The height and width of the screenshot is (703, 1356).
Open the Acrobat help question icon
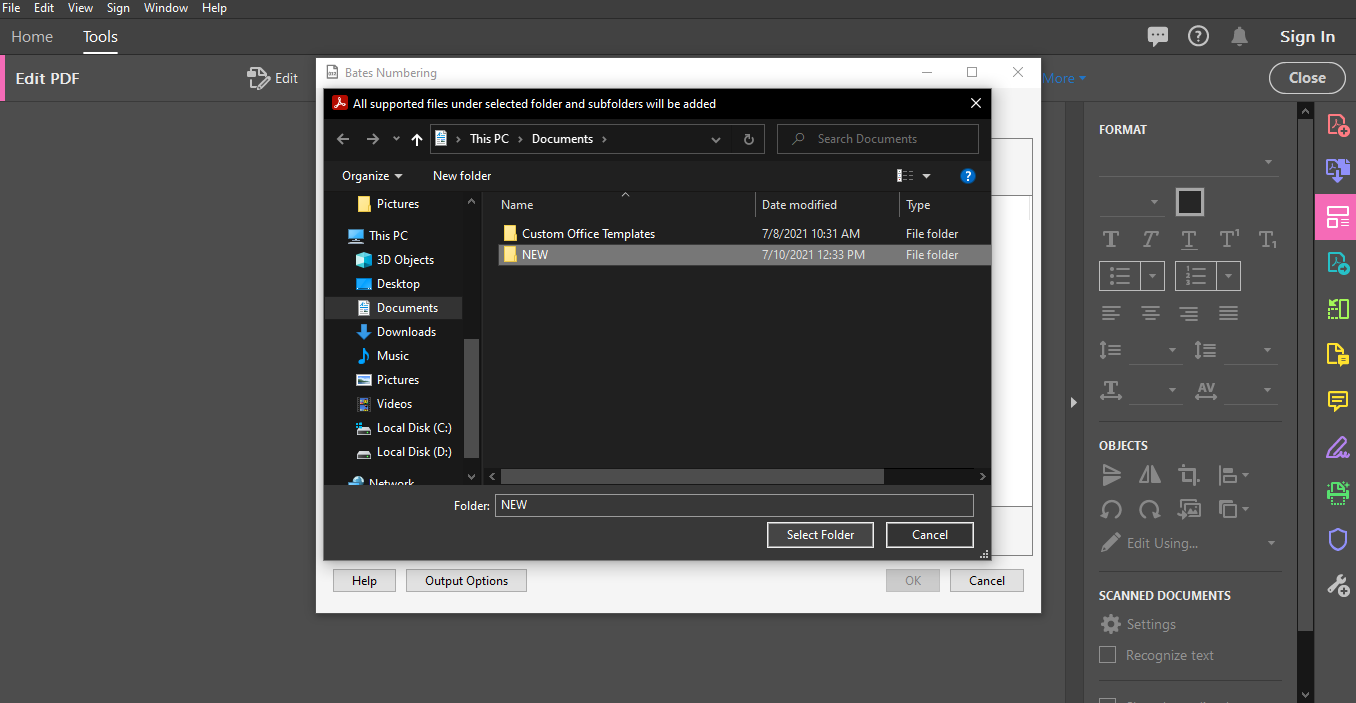(1198, 36)
